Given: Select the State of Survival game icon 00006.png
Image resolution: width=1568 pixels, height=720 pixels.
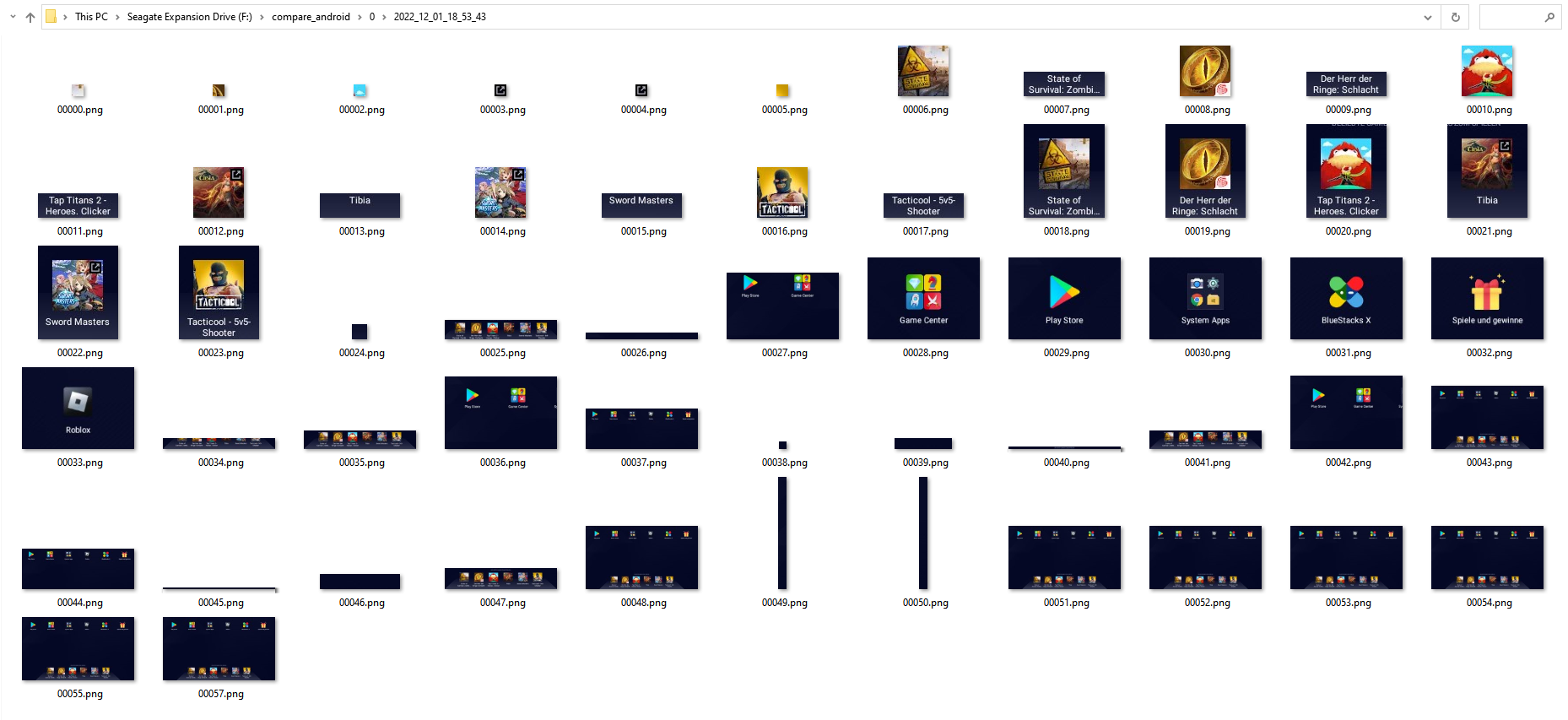Looking at the screenshot, I should pos(923,71).
